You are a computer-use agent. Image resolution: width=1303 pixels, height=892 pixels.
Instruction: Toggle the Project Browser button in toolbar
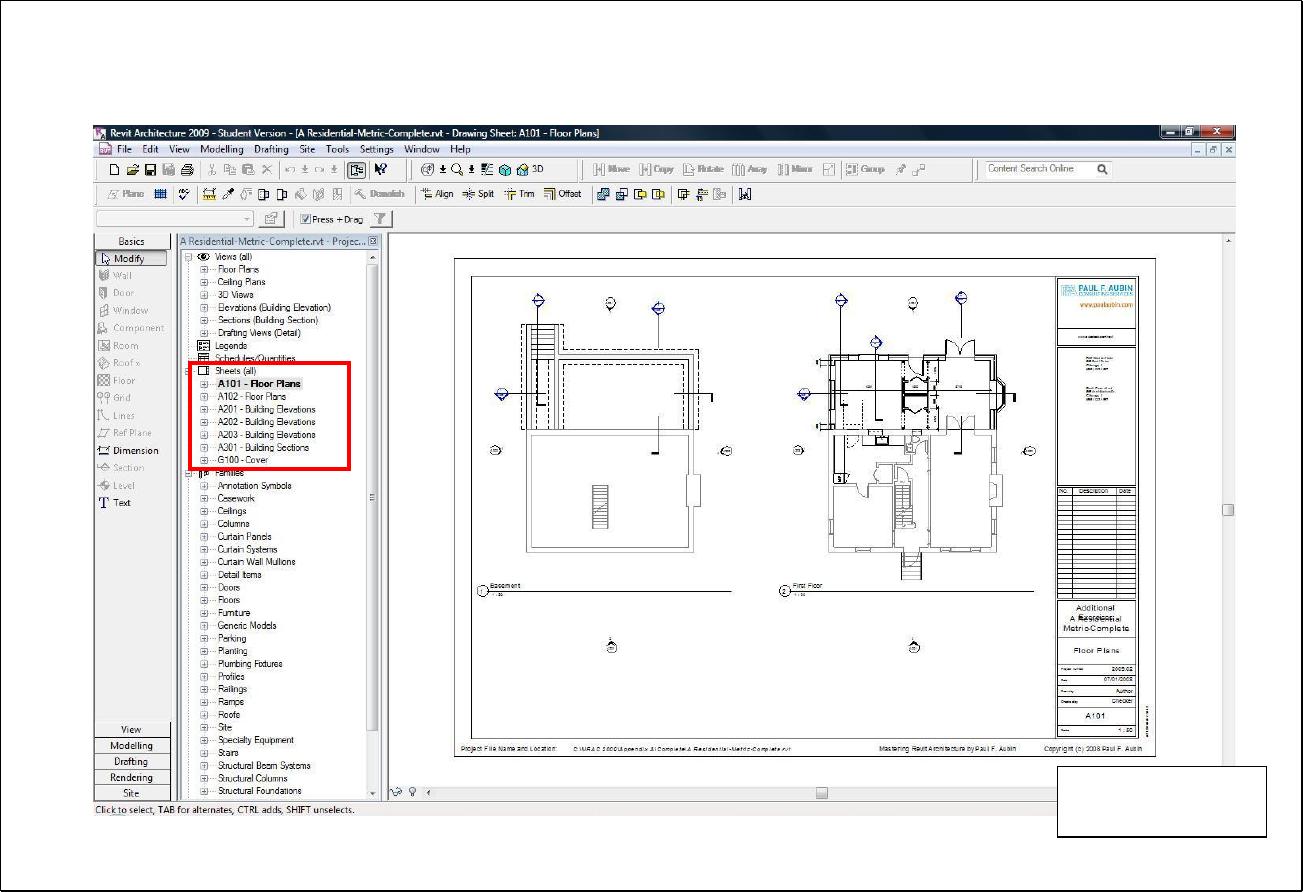pos(356,170)
